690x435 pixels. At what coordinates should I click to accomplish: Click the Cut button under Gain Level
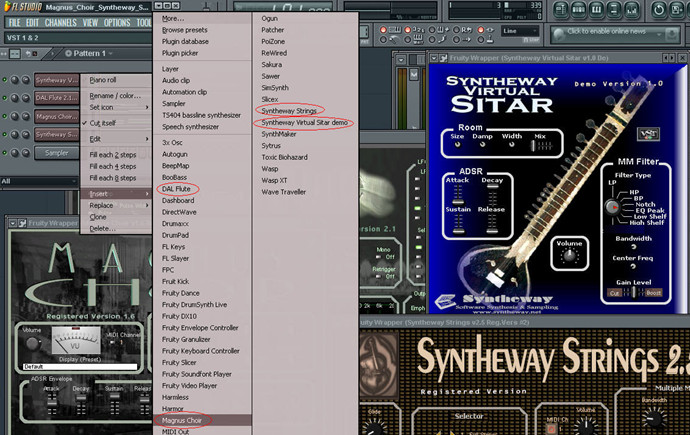[615, 293]
